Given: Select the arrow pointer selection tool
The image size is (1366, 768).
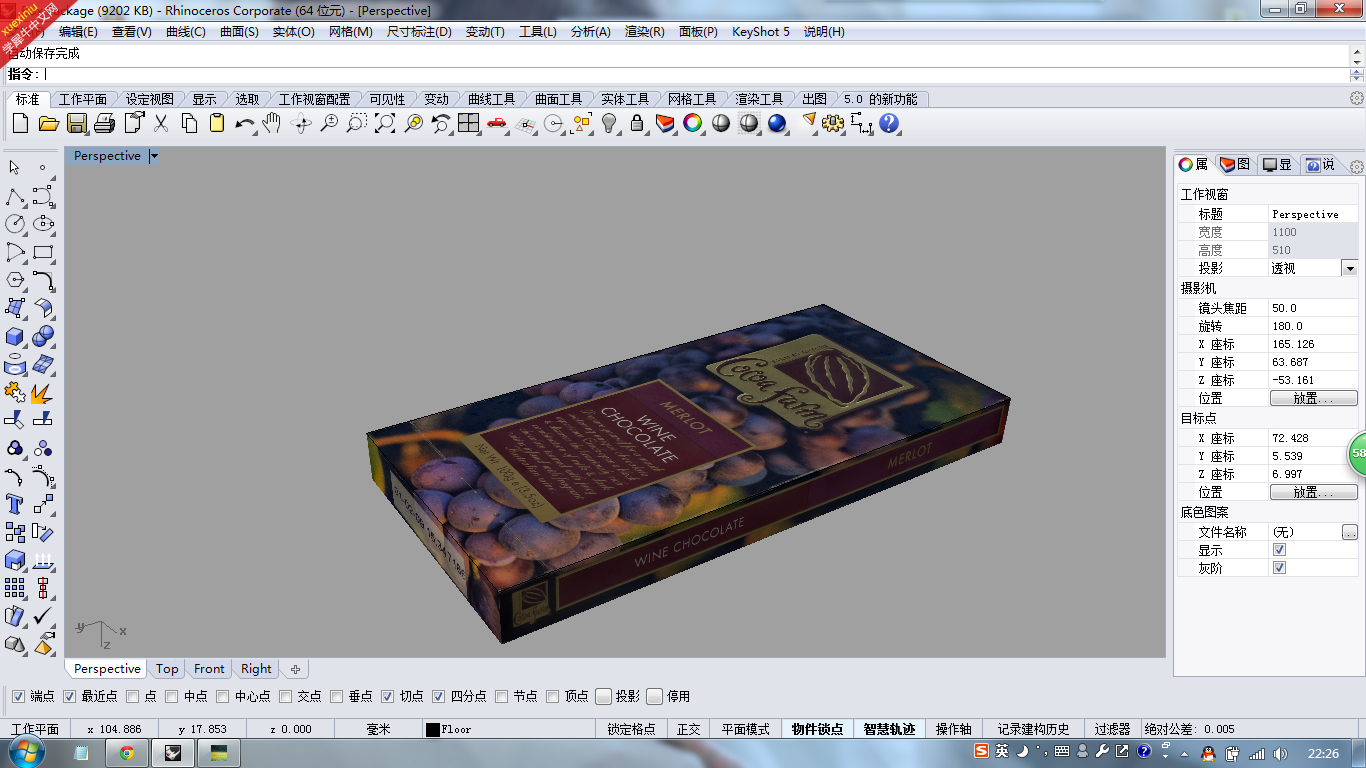Looking at the screenshot, I should 15,168.
